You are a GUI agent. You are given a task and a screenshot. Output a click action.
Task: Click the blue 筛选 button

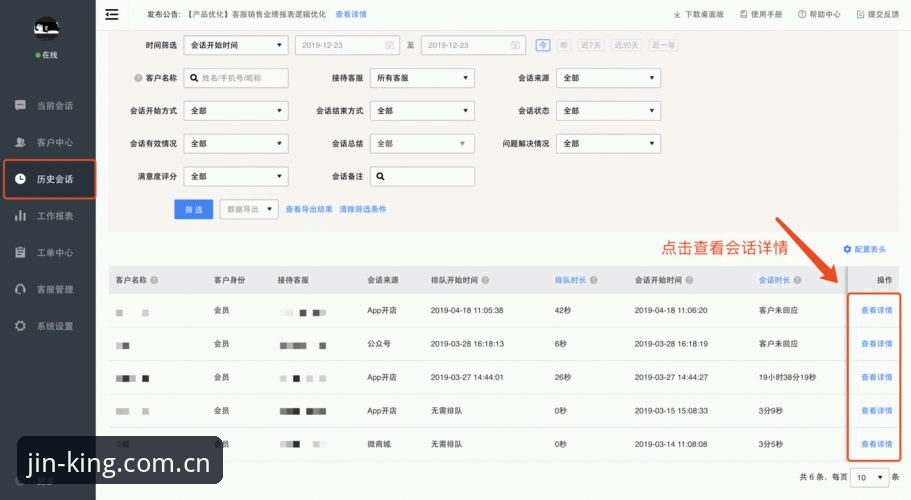pos(193,209)
